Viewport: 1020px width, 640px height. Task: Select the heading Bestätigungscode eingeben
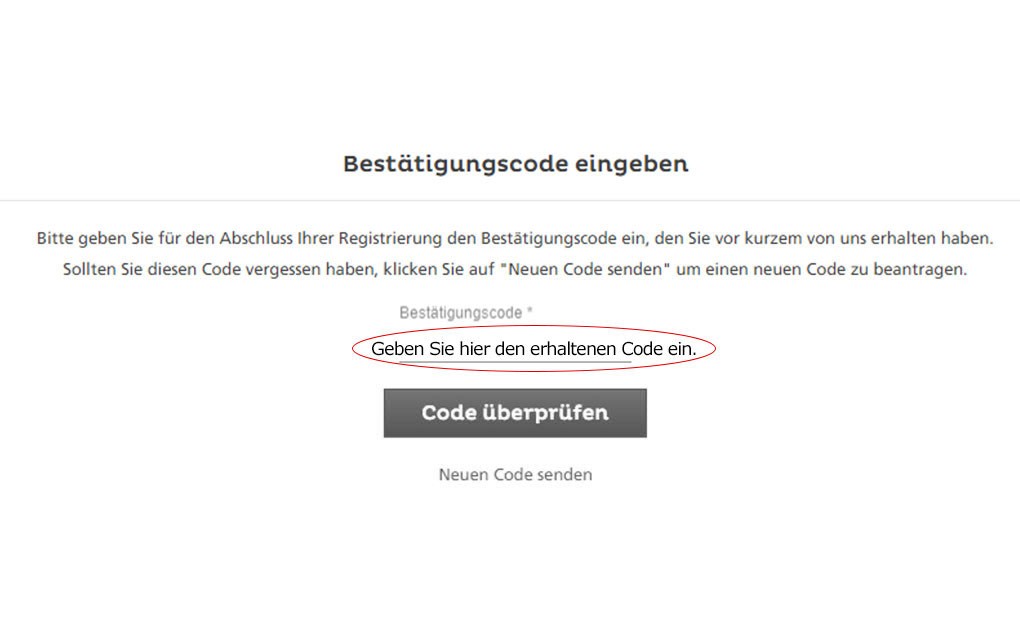click(515, 164)
